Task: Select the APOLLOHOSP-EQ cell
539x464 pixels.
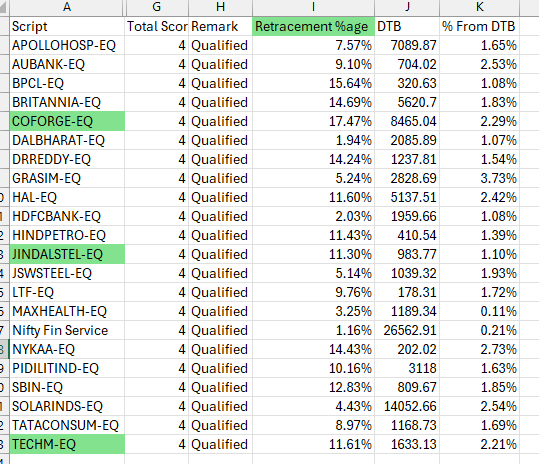Action: (67, 45)
